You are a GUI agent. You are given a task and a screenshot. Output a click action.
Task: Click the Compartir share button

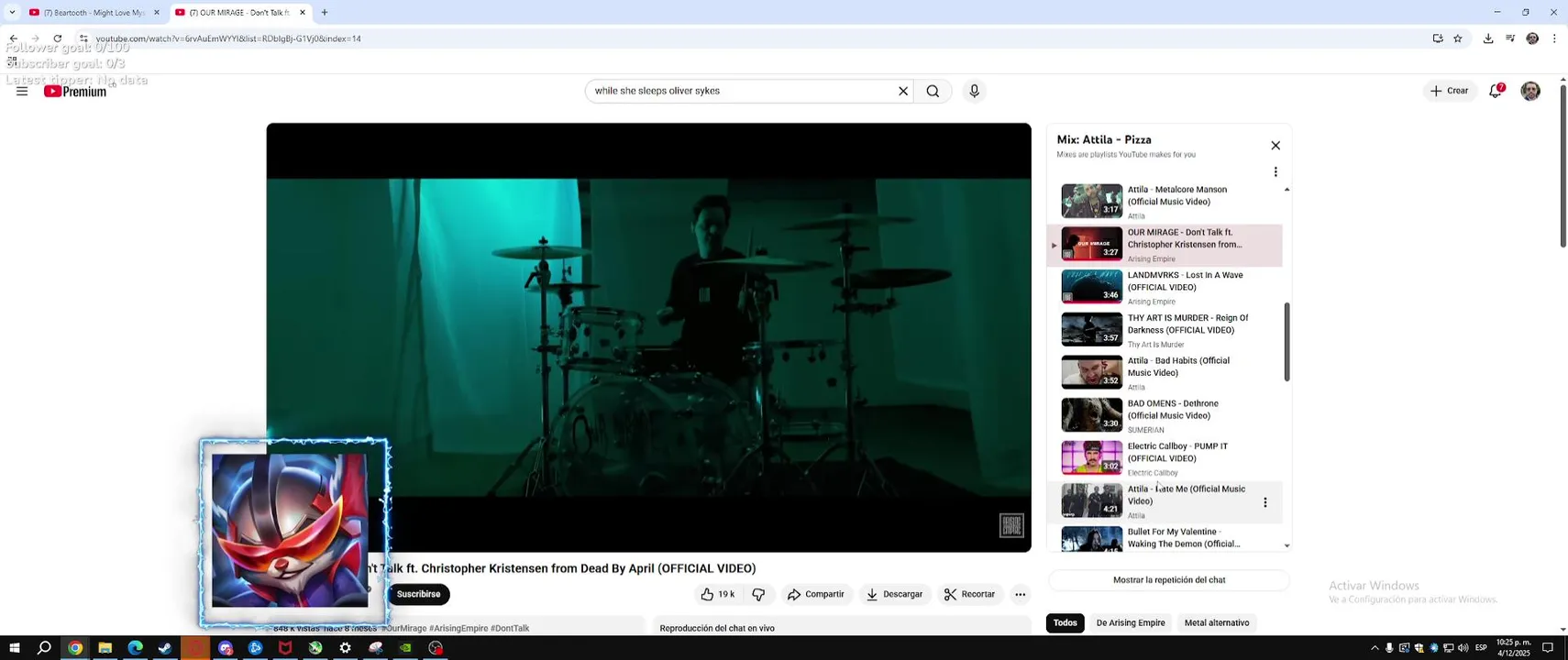pyautogui.click(x=816, y=594)
